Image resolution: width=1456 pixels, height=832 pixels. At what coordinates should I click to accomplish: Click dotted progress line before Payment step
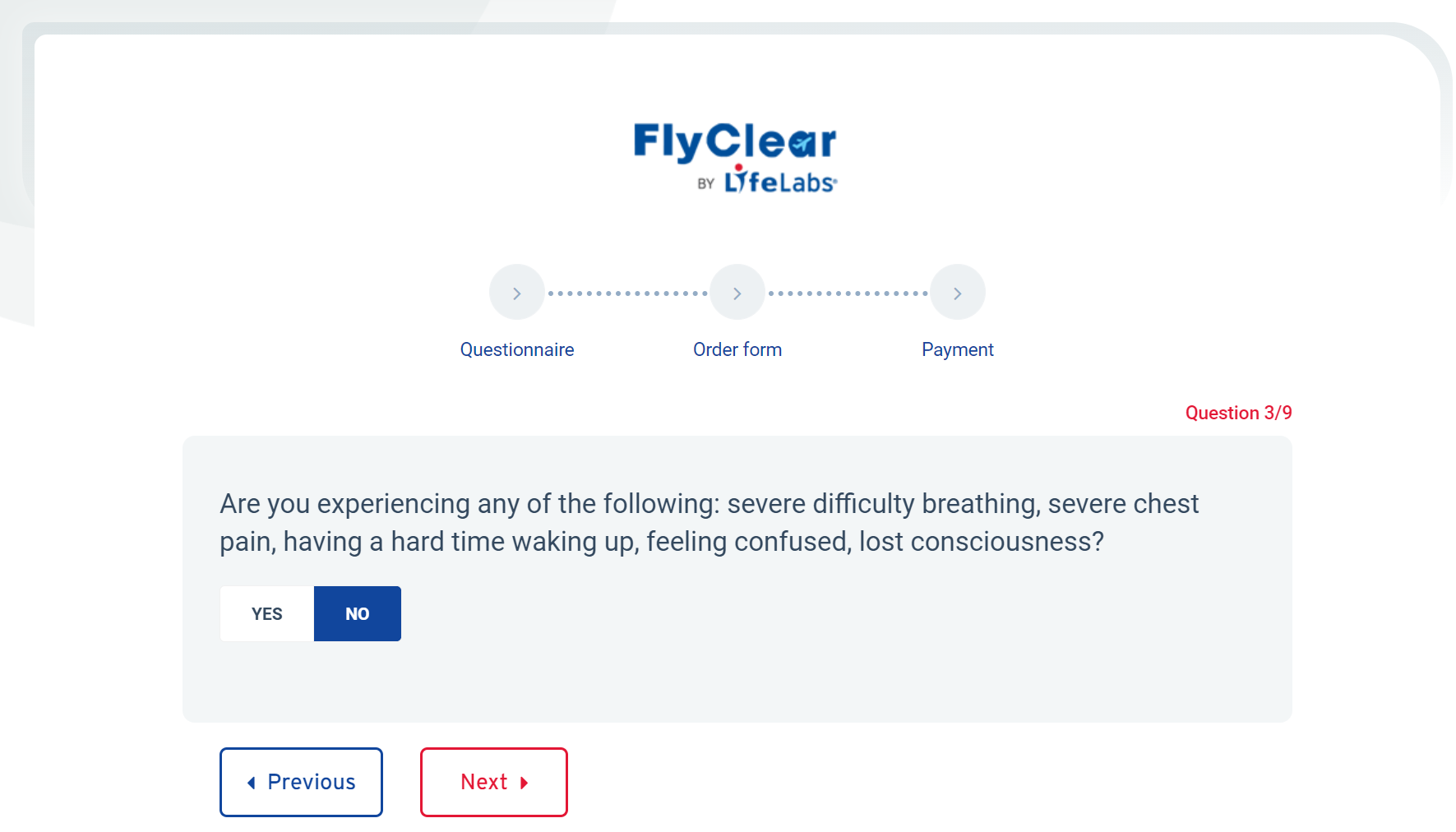tap(848, 294)
